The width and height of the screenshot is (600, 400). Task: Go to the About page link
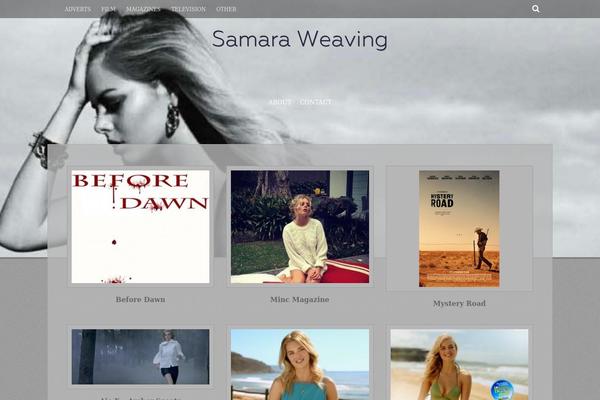pyautogui.click(x=280, y=102)
